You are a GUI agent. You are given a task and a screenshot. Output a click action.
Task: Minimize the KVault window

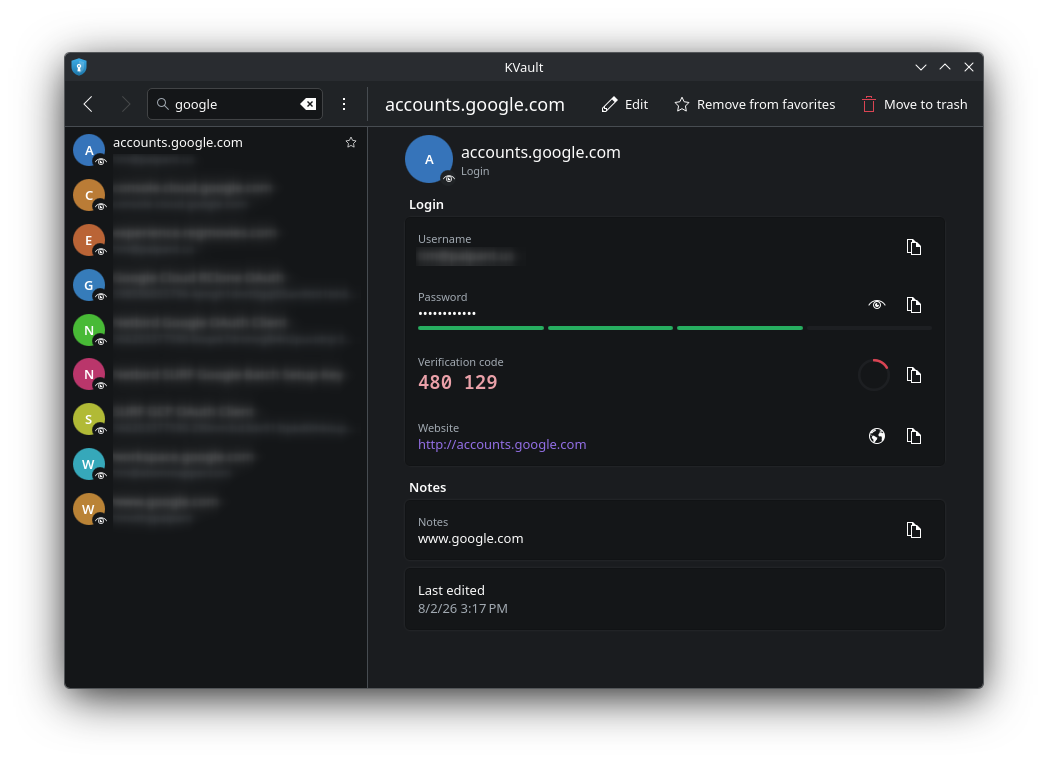pyautogui.click(x=921, y=67)
